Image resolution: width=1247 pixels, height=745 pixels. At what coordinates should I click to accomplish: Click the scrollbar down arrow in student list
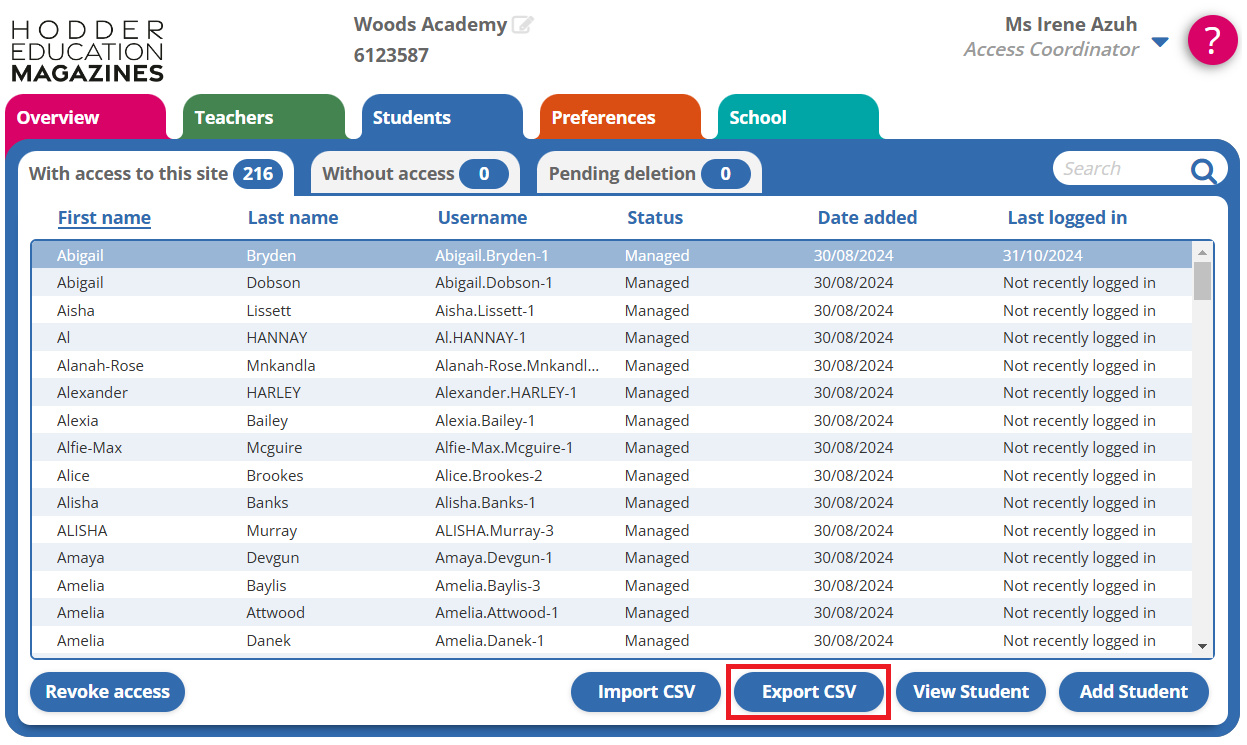[1202, 647]
